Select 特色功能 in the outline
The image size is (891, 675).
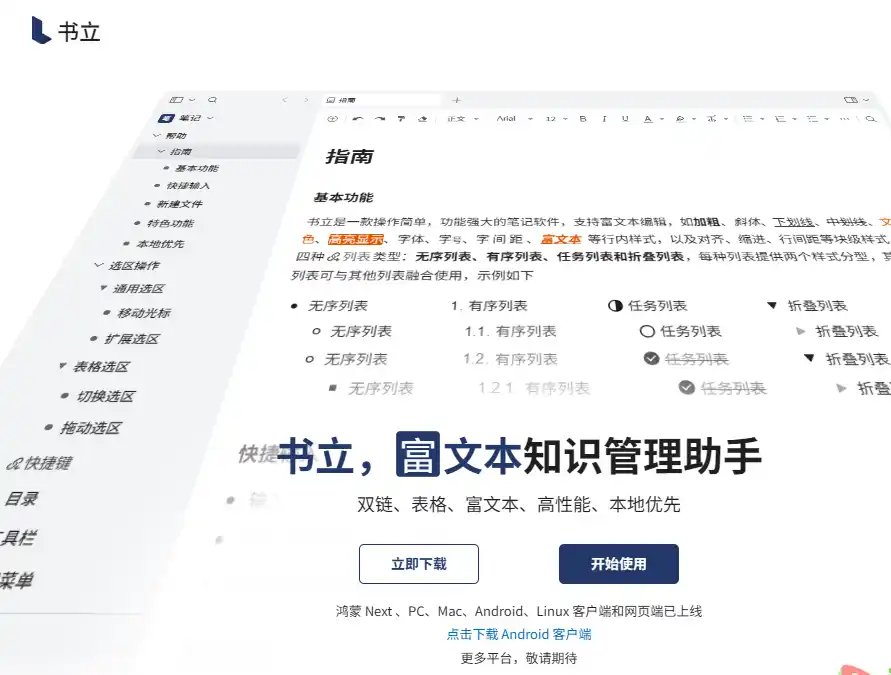coord(170,223)
